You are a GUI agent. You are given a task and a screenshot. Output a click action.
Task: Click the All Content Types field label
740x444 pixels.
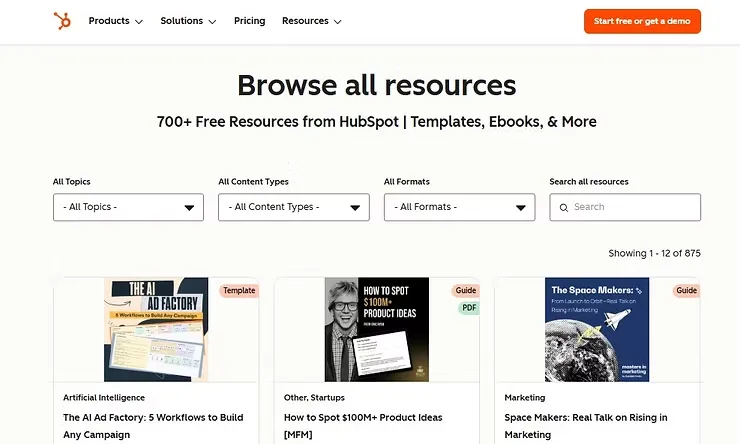[x=253, y=182]
